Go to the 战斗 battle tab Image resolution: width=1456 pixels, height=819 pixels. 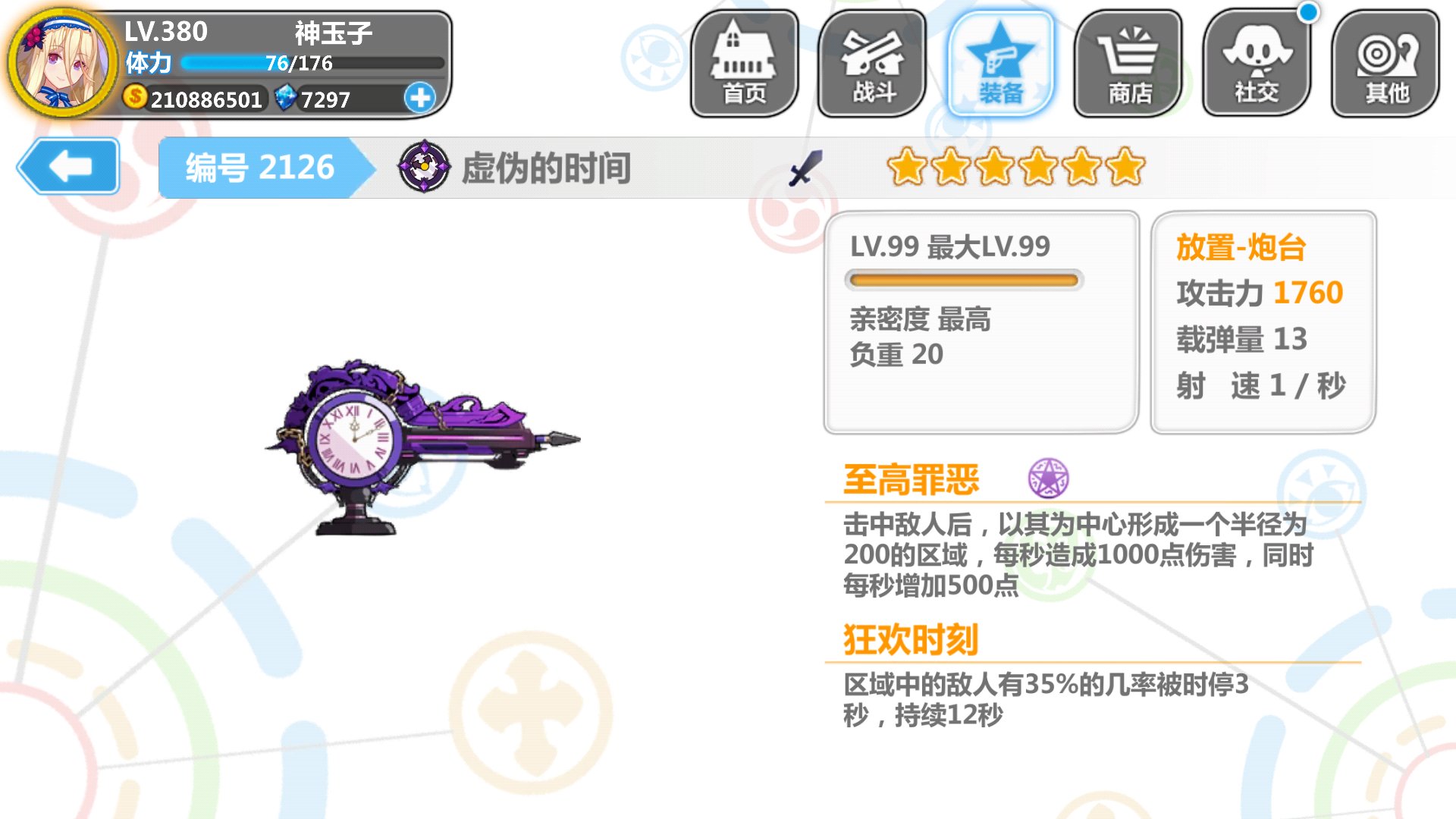click(x=872, y=64)
